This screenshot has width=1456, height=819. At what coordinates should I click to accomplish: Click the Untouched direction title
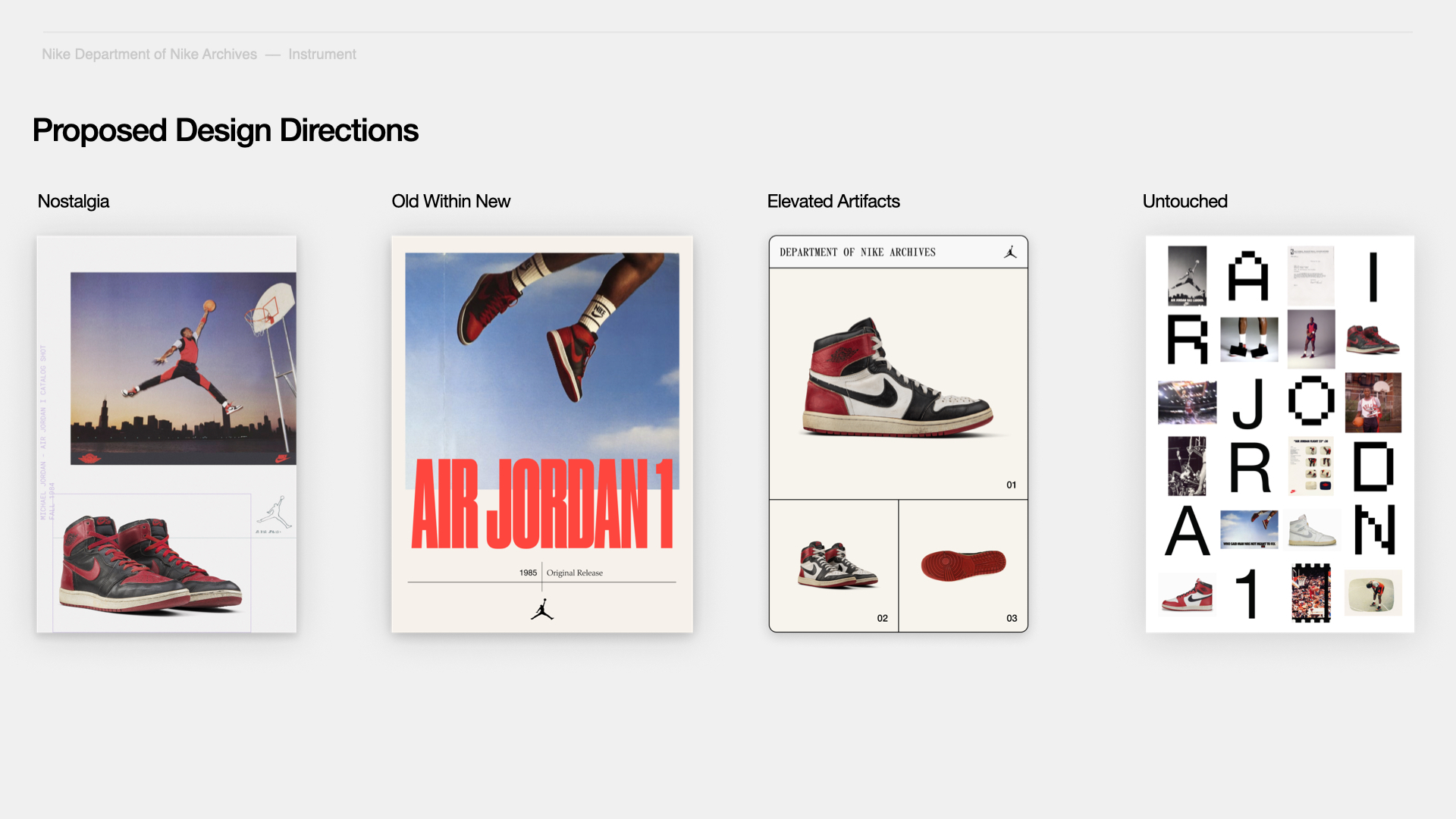1185,201
